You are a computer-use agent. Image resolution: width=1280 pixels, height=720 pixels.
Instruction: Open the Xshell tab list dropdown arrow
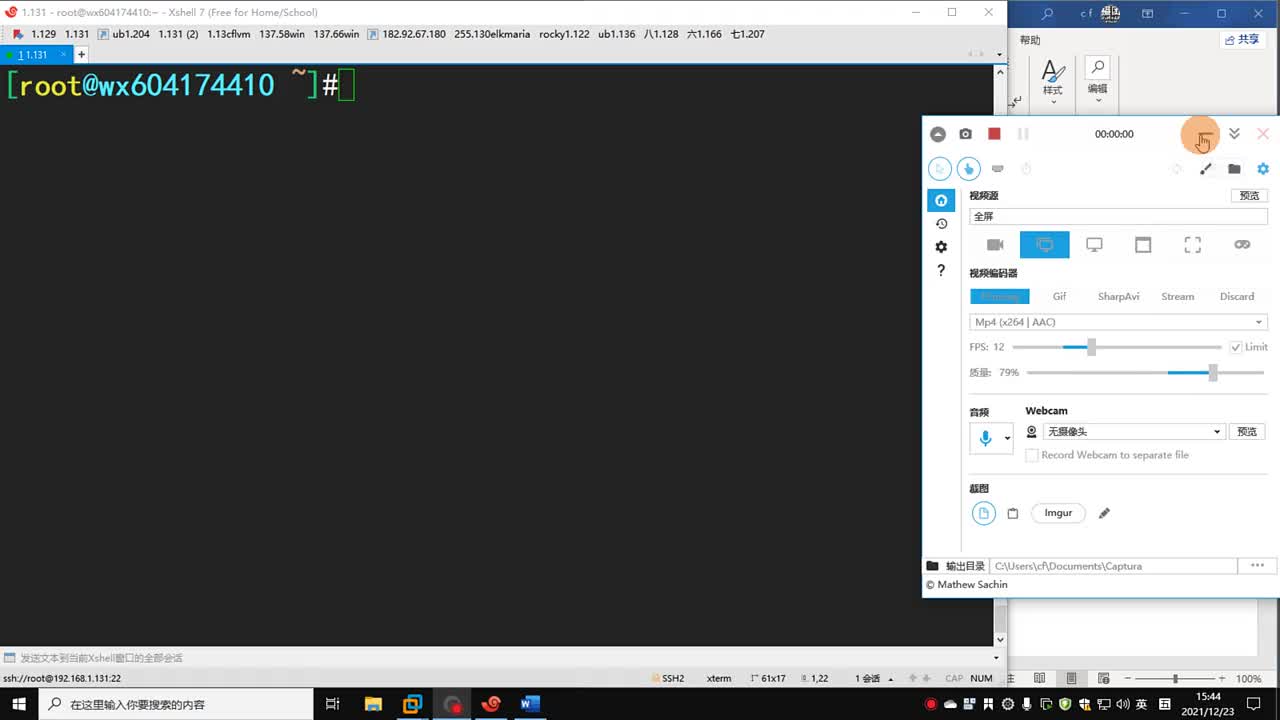pyautogui.click(x=1000, y=55)
